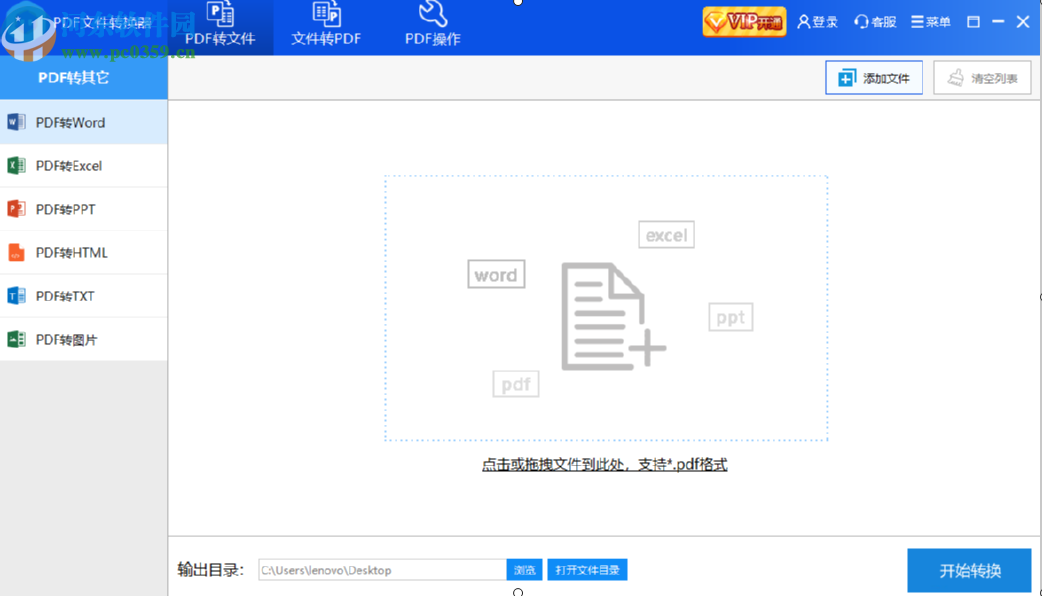Click the output directory path input field

point(383,569)
